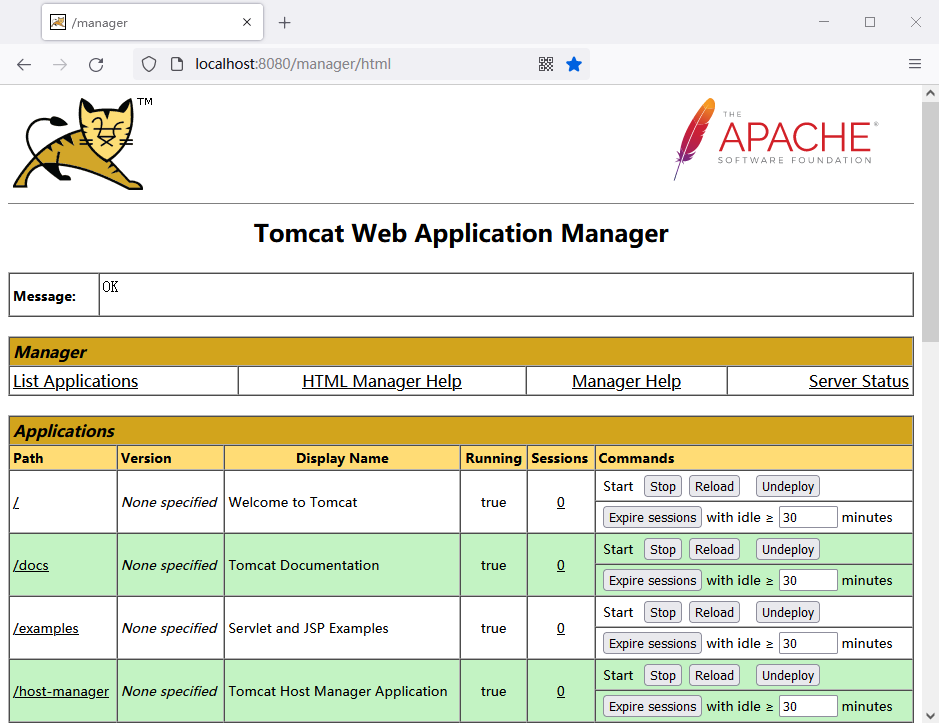Open the /host-manager application link
Viewport: 939px width, 723px height.
pyautogui.click(x=61, y=691)
